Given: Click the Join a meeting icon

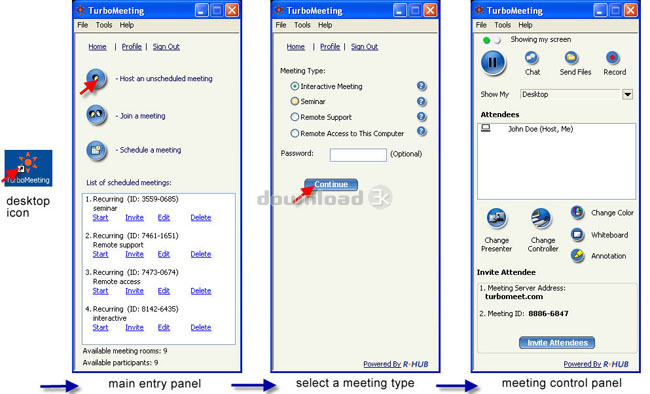Looking at the screenshot, I should [x=96, y=114].
